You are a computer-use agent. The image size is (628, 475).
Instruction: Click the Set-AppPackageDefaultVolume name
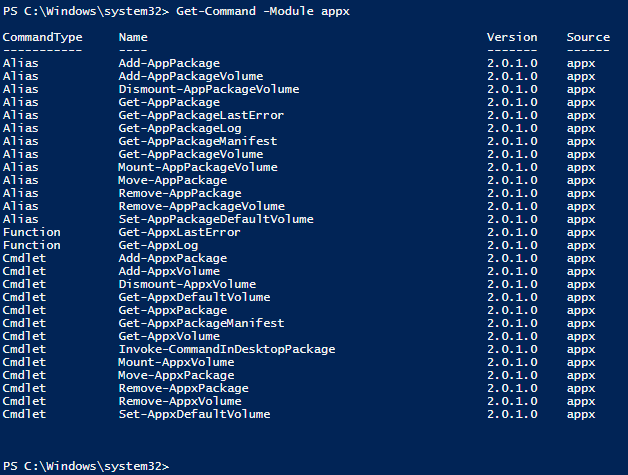tap(216, 219)
